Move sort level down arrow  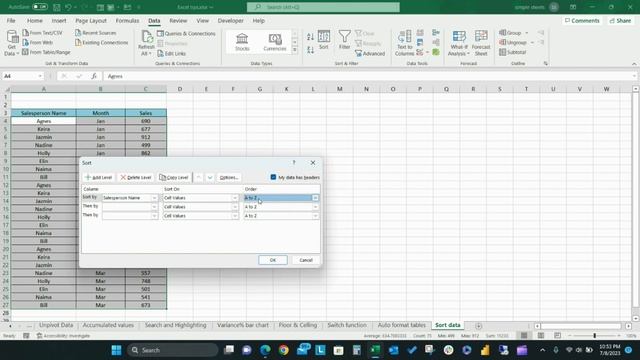tap(210, 178)
